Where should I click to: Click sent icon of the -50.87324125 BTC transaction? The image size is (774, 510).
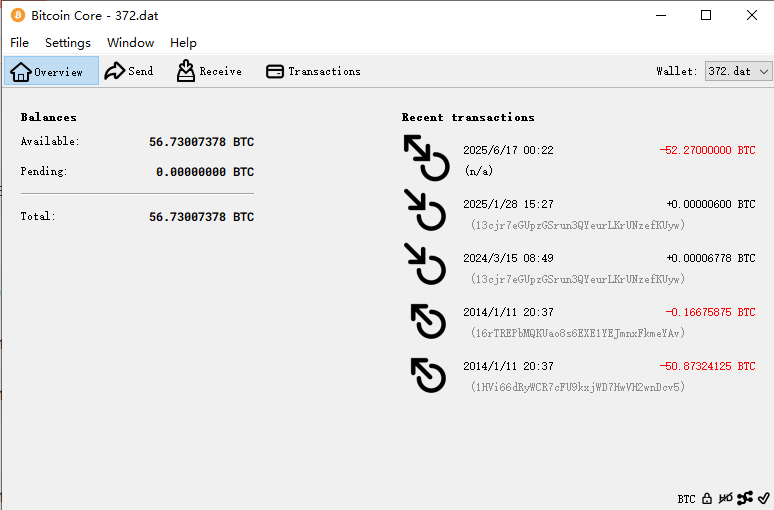tap(428, 375)
